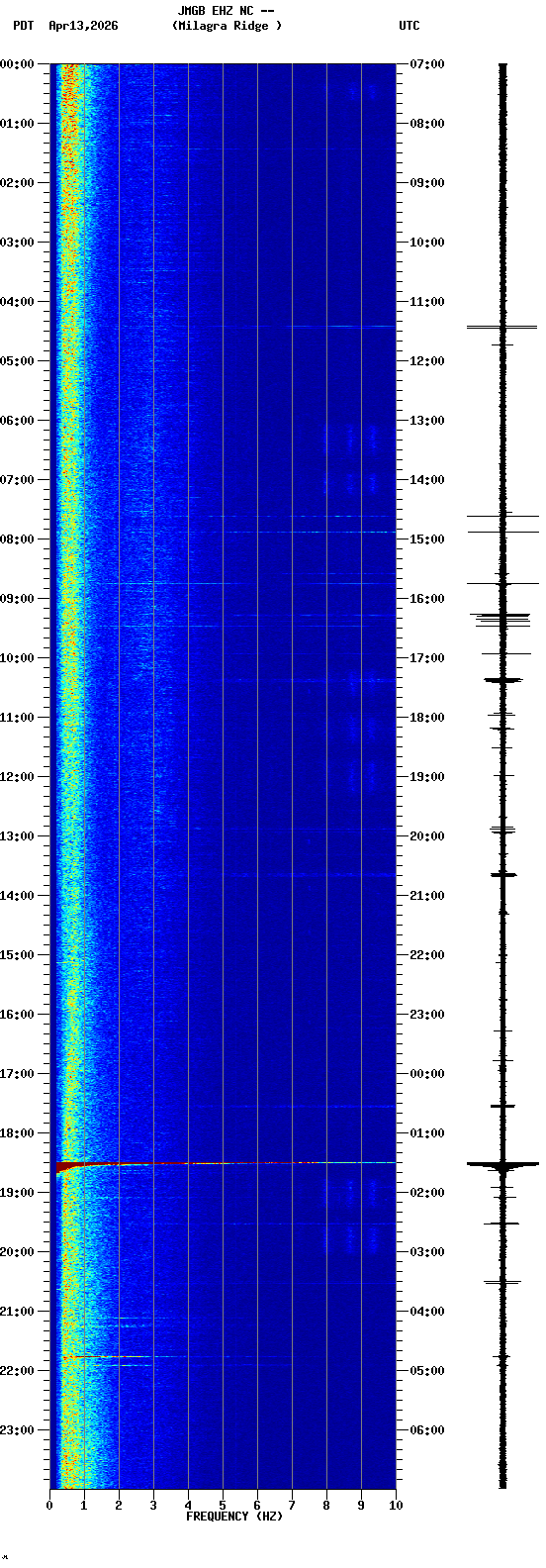Viewport: 546px width, 1568px height.
Task: Click UTC axis time label '01:00'
Action: (426, 1133)
